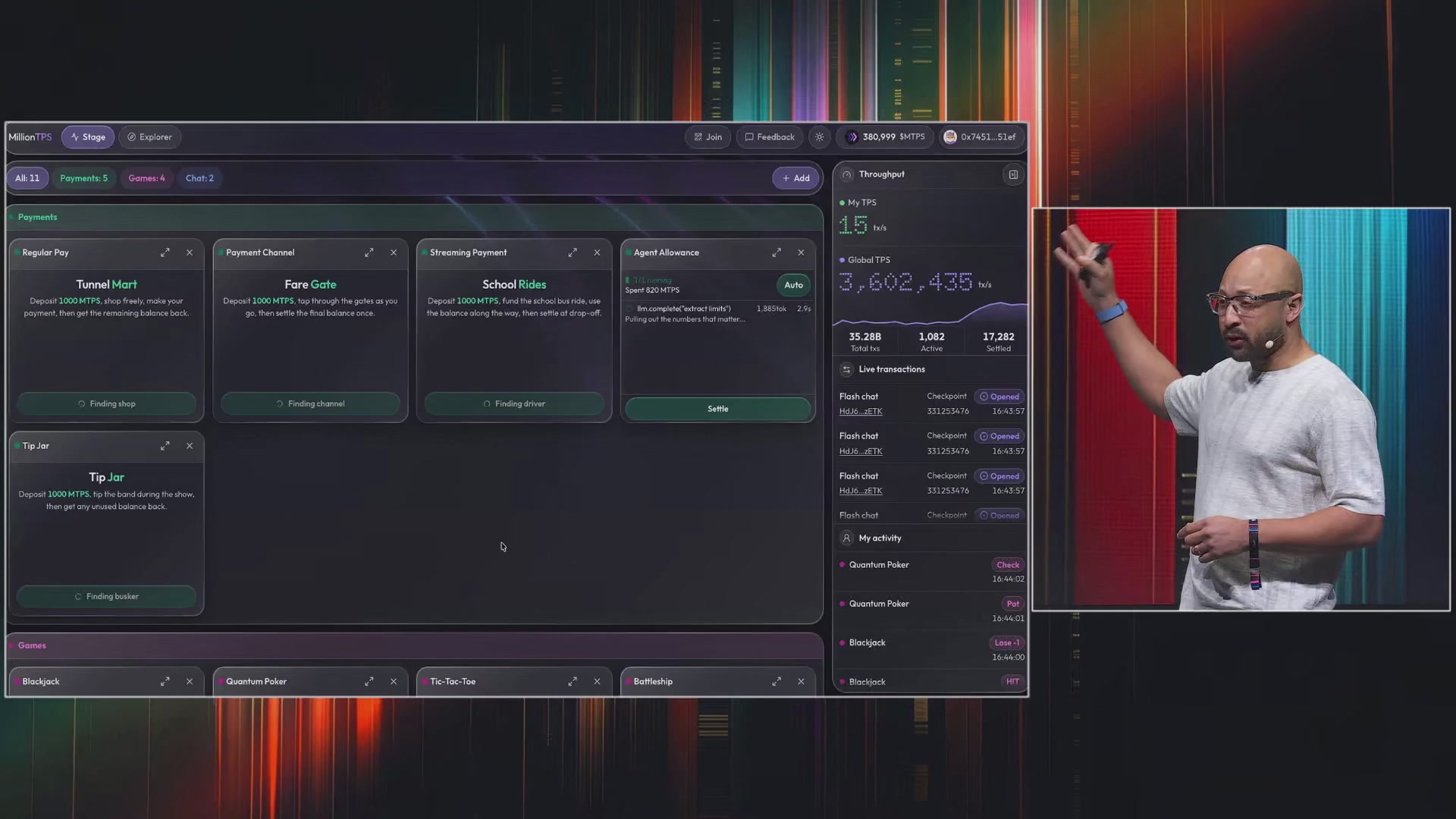
Task: Filter by Chat: 2
Action: (x=199, y=178)
